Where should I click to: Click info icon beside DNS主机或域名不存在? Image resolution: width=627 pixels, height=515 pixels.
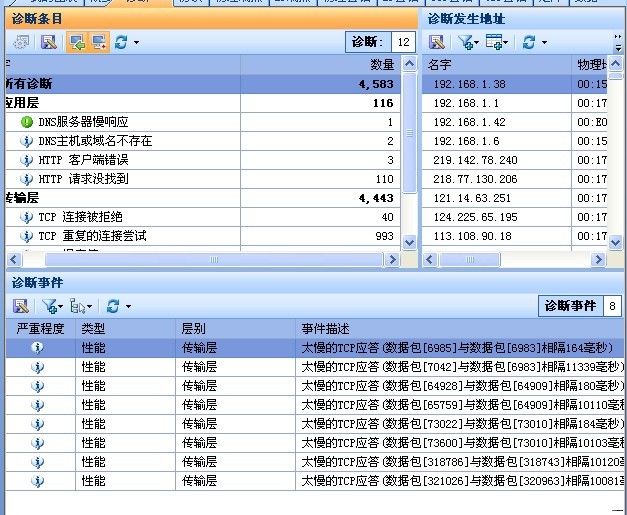coord(26,141)
